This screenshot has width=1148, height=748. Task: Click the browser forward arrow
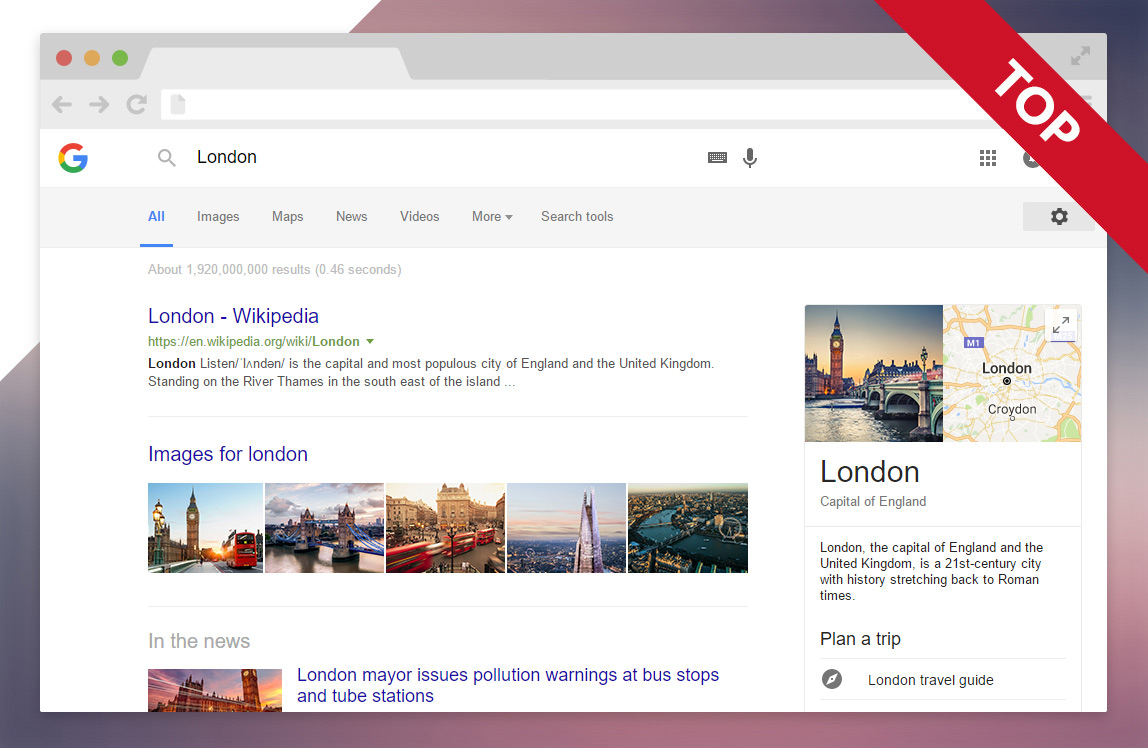99,105
